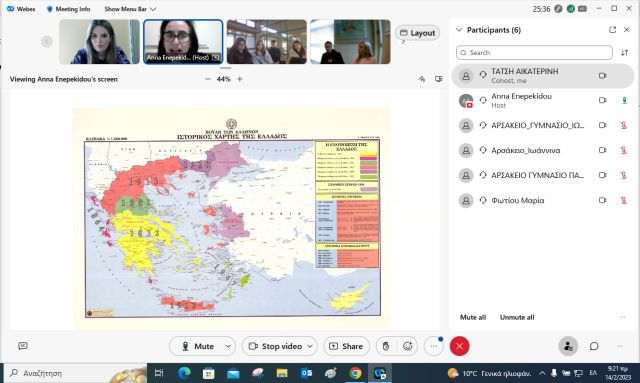Open the chat bubble icon
This screenshot has width=640, height=383.
tap(594, 346)
